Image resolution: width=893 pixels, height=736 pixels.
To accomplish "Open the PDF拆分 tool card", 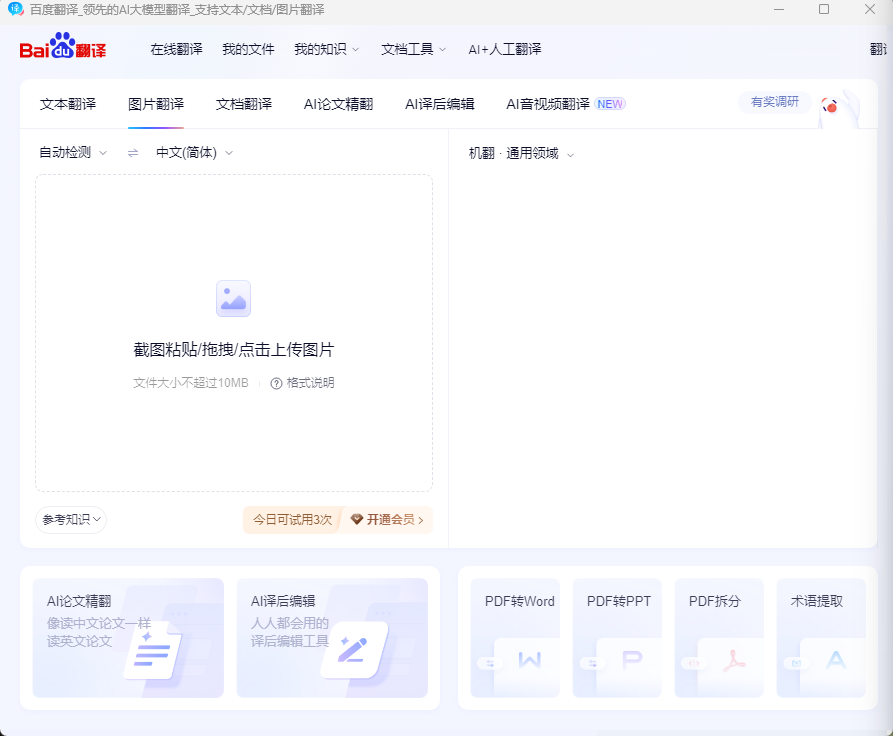I will 719,637.
